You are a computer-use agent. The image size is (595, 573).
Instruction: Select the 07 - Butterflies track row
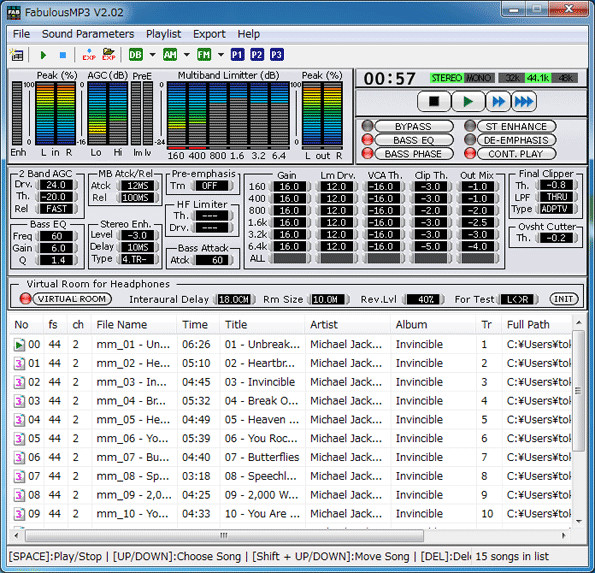(290, 457)
